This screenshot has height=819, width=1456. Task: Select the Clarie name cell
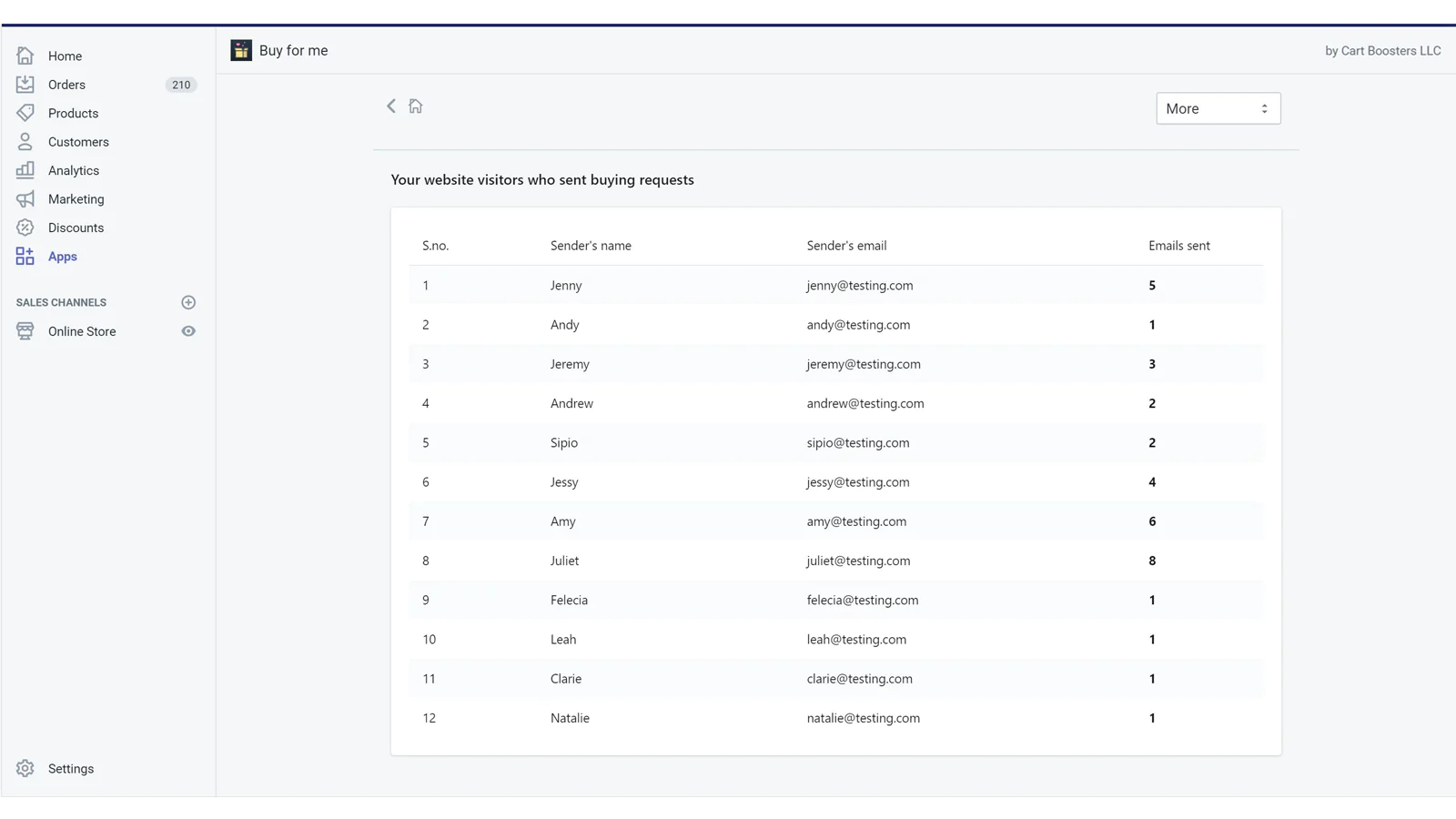pyautogui.click(x=566, y=679)
